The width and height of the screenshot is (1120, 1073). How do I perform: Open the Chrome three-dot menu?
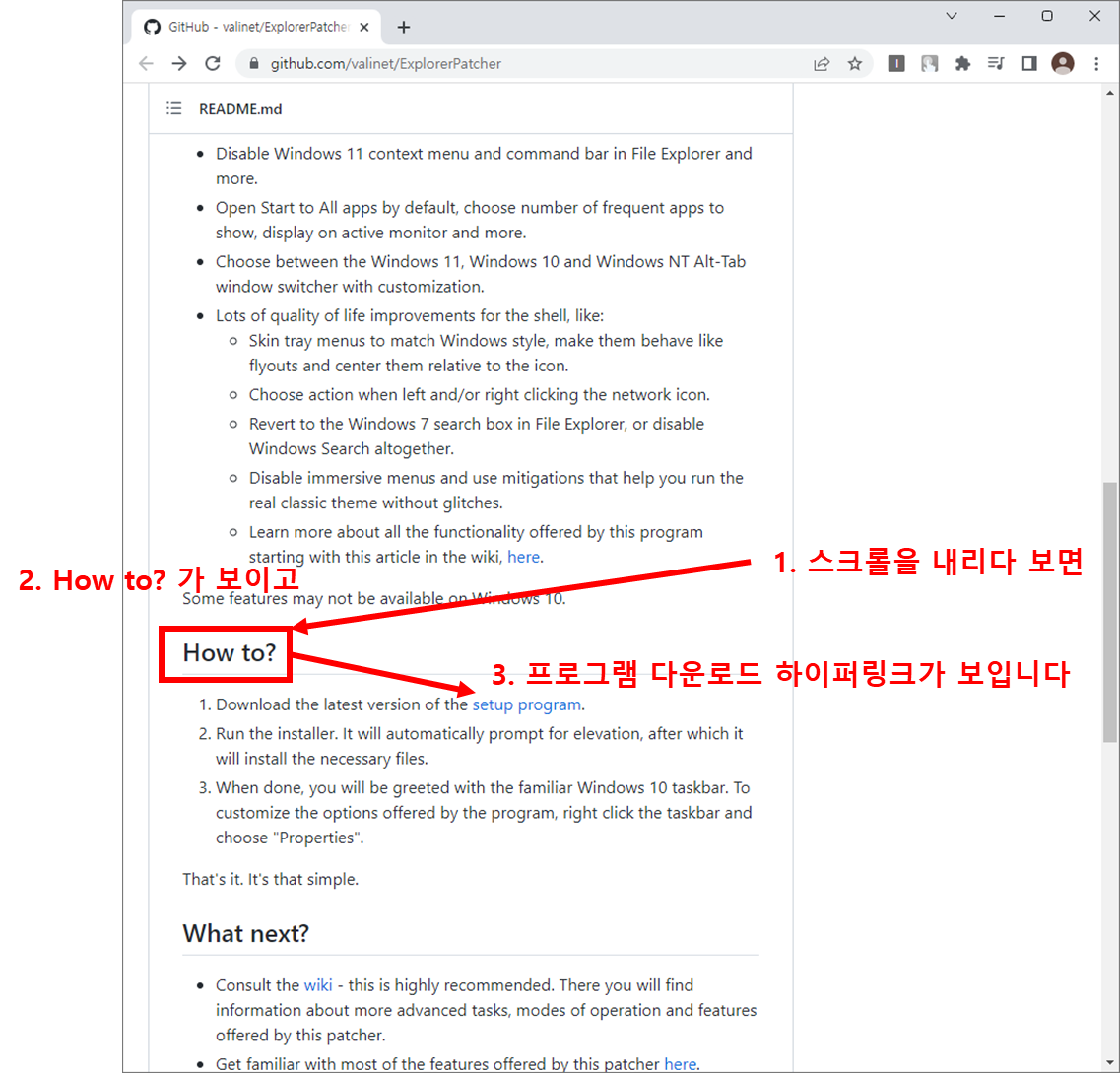(x=1096, y=64)
